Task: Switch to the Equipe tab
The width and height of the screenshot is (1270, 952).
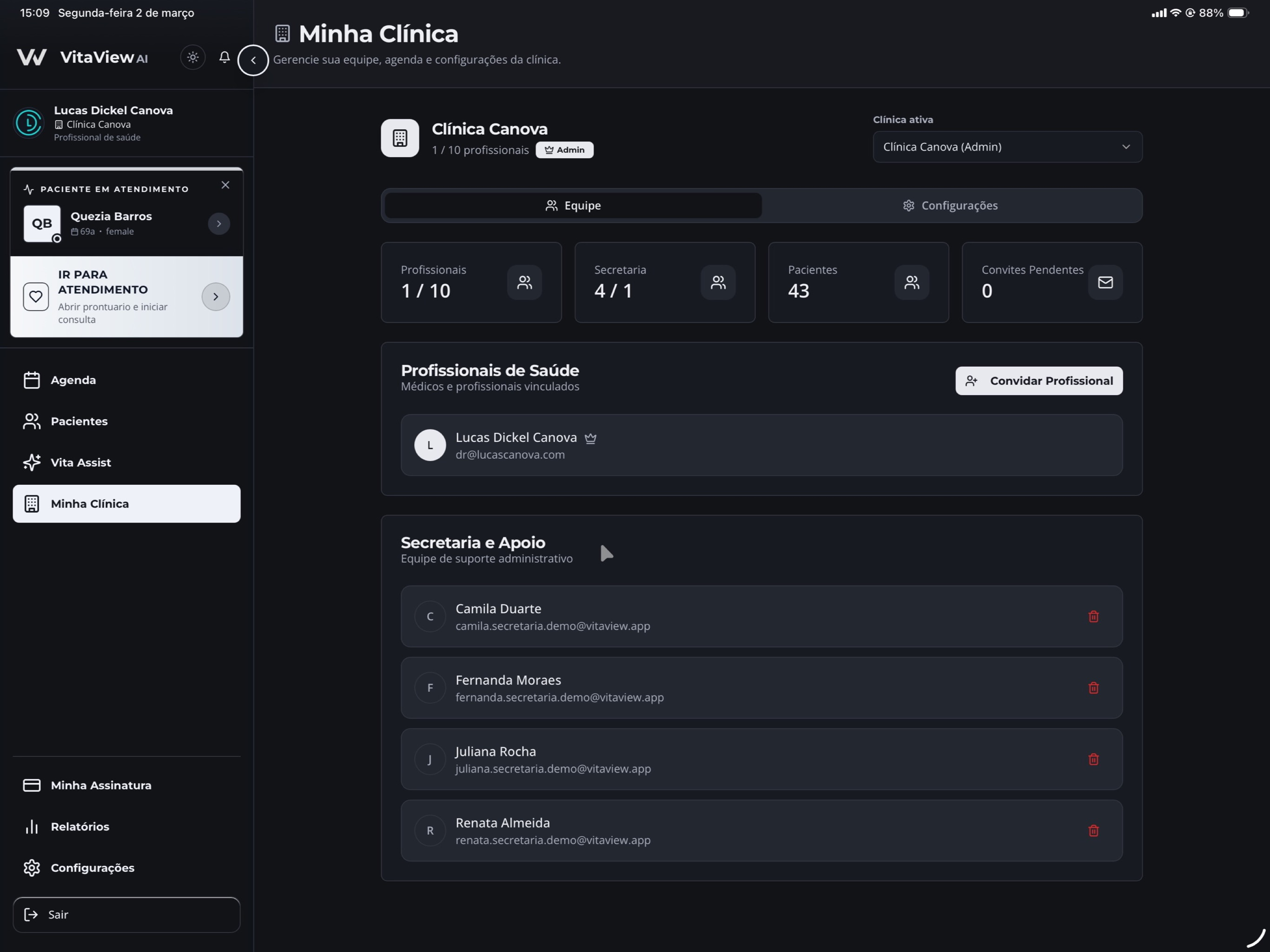Action: pyautogui.click(x=573, y=205)
